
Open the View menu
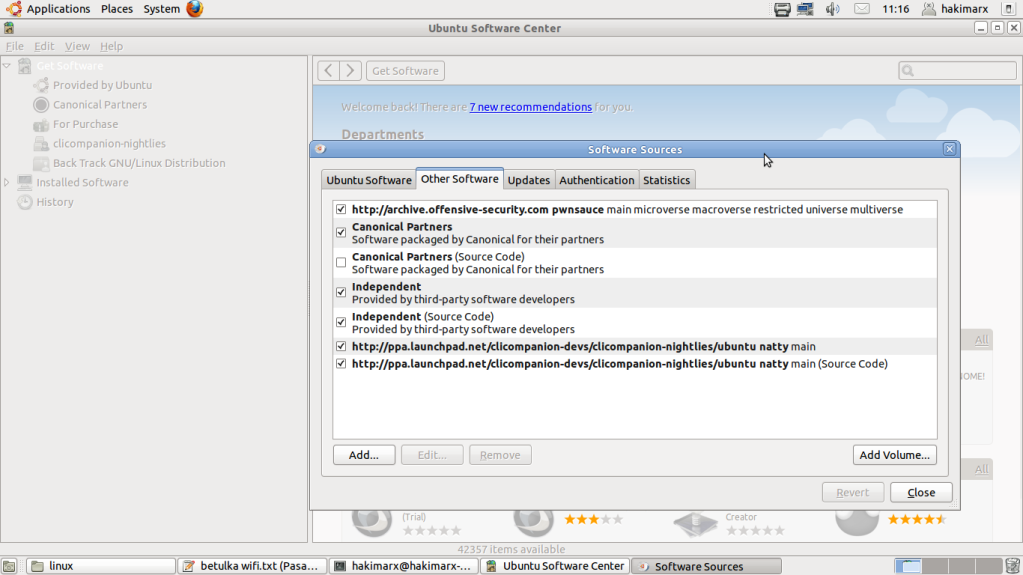[77, 46]
